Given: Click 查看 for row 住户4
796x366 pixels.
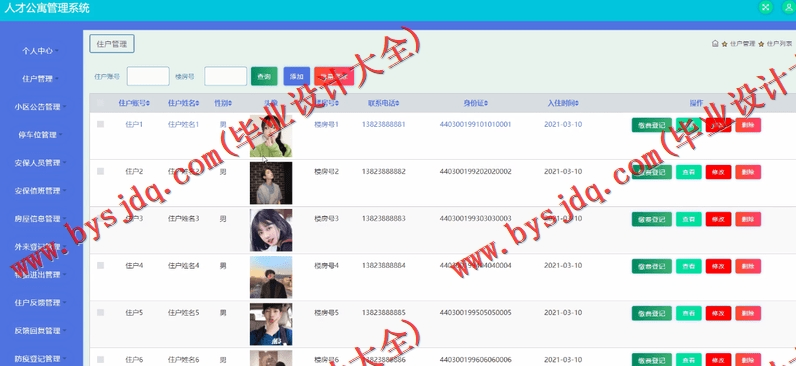Looking at the screenshot, I should 689,266.
